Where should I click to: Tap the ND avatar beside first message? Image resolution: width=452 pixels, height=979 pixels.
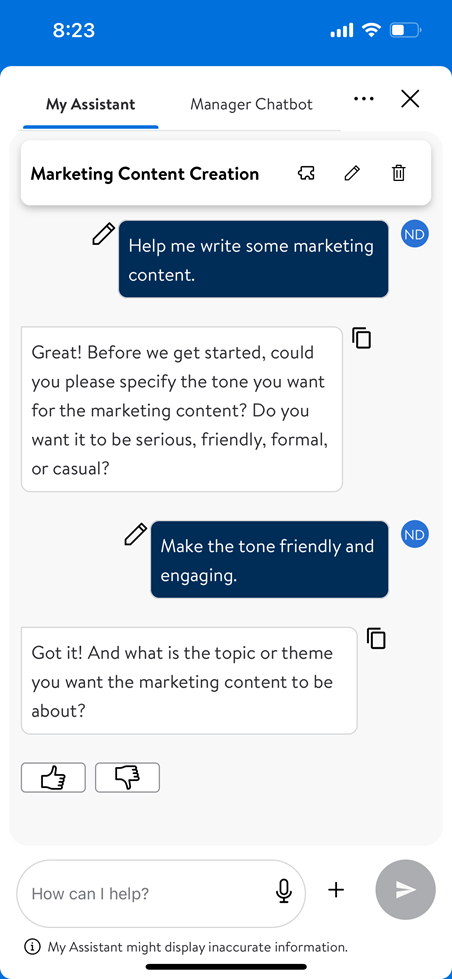click(415, 234)
